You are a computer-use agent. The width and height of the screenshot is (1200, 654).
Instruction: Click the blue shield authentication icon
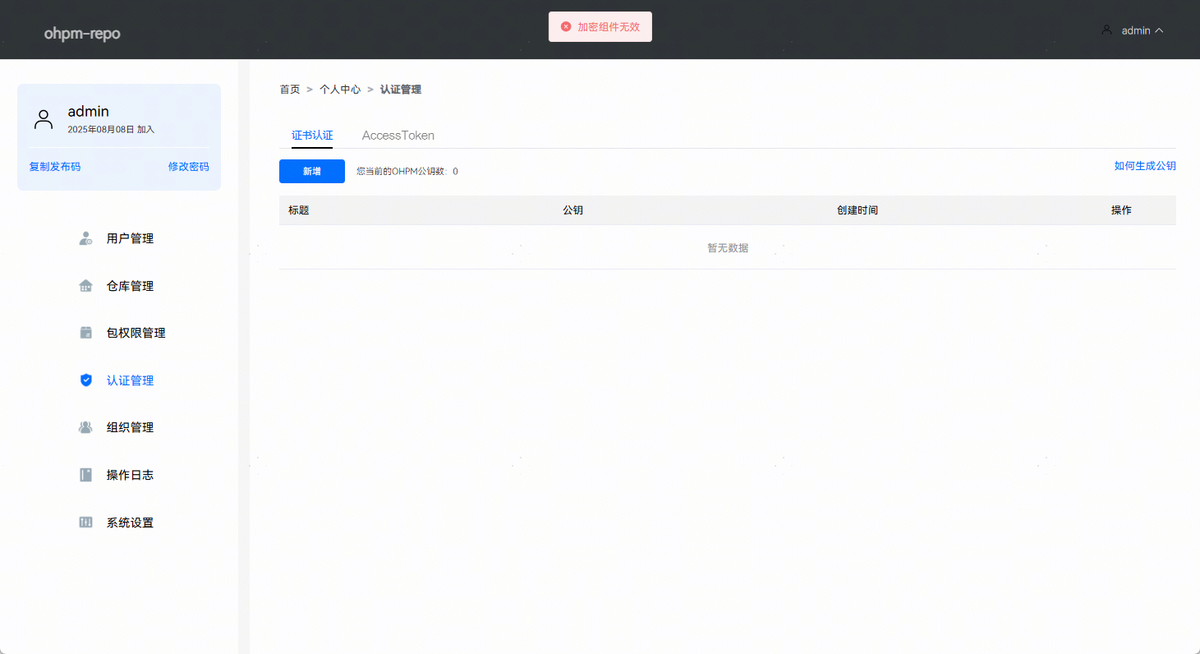[86, 380]
